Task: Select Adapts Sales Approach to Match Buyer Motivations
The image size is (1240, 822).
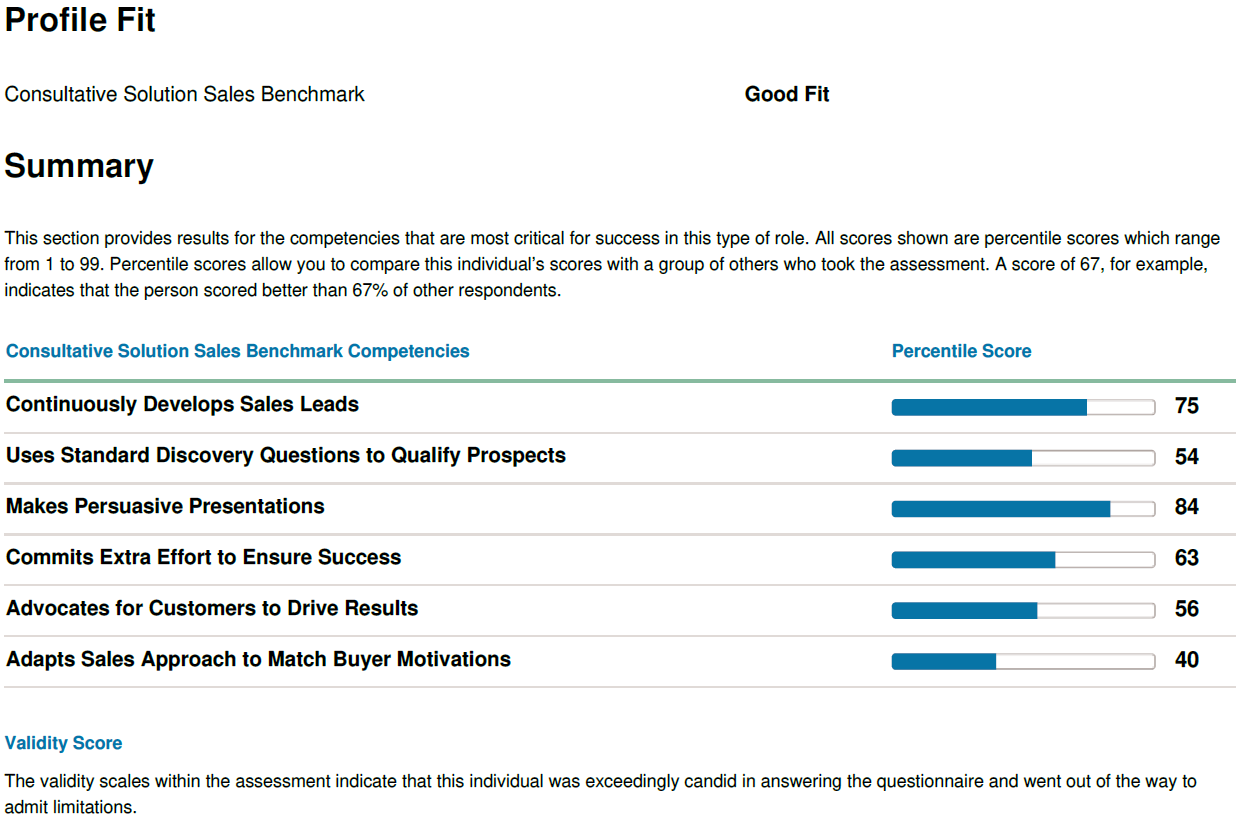Action: point(258,660)
